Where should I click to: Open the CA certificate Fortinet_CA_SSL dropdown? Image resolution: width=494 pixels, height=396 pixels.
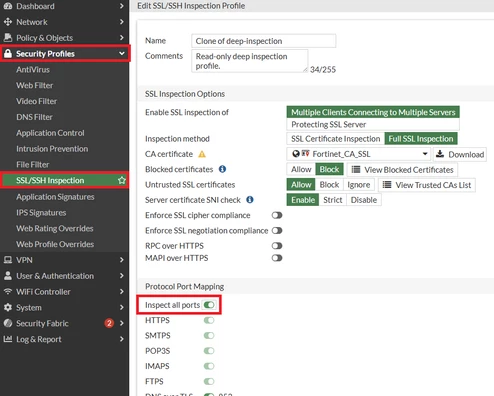(x=359, y=154)
